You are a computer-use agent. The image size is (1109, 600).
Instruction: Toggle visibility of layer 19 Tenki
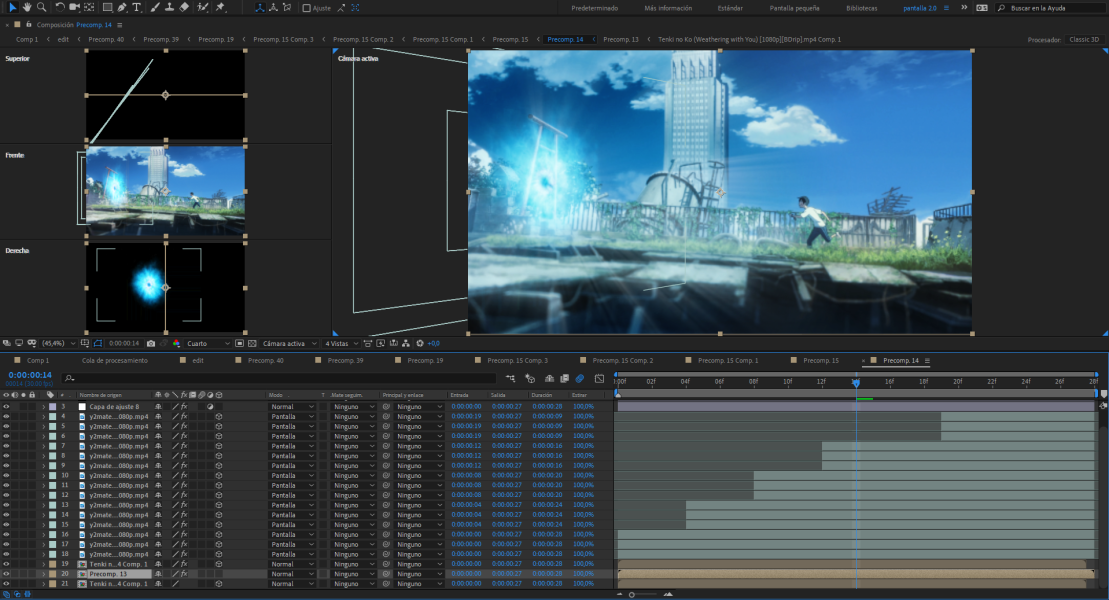coord(6,564)
